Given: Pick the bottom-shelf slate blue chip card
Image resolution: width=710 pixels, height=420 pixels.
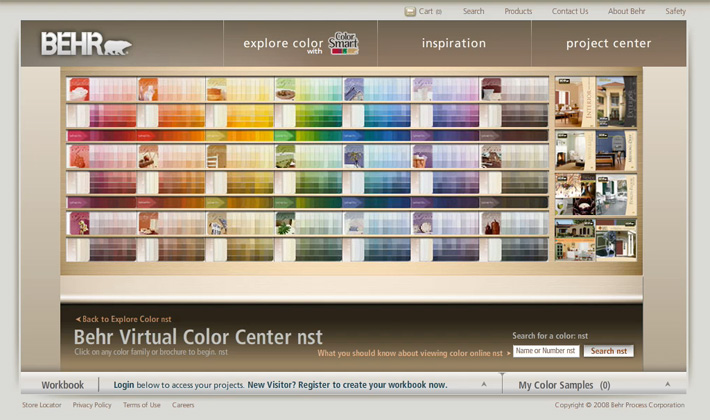Looking at the screenshot, I should 387,250.
